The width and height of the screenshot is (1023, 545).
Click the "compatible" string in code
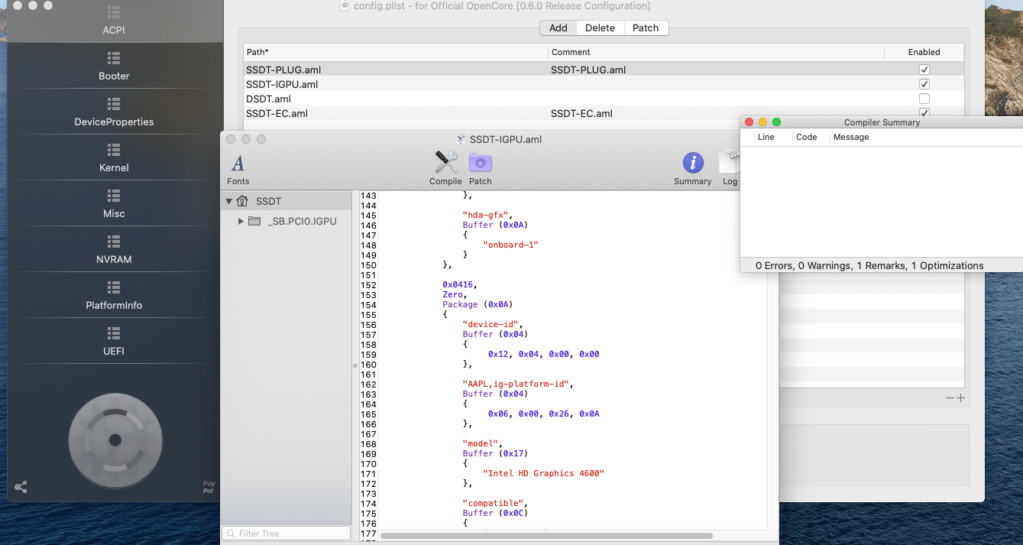click(x=495, y=503)
